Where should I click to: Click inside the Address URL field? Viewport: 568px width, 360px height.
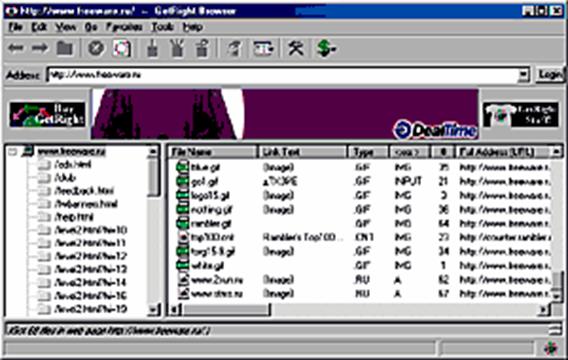pos(283,75)
